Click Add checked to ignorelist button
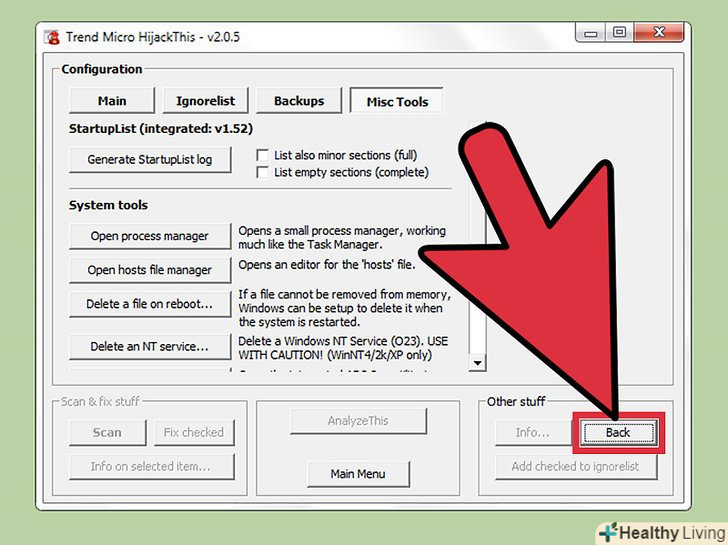 coord(576,467)
